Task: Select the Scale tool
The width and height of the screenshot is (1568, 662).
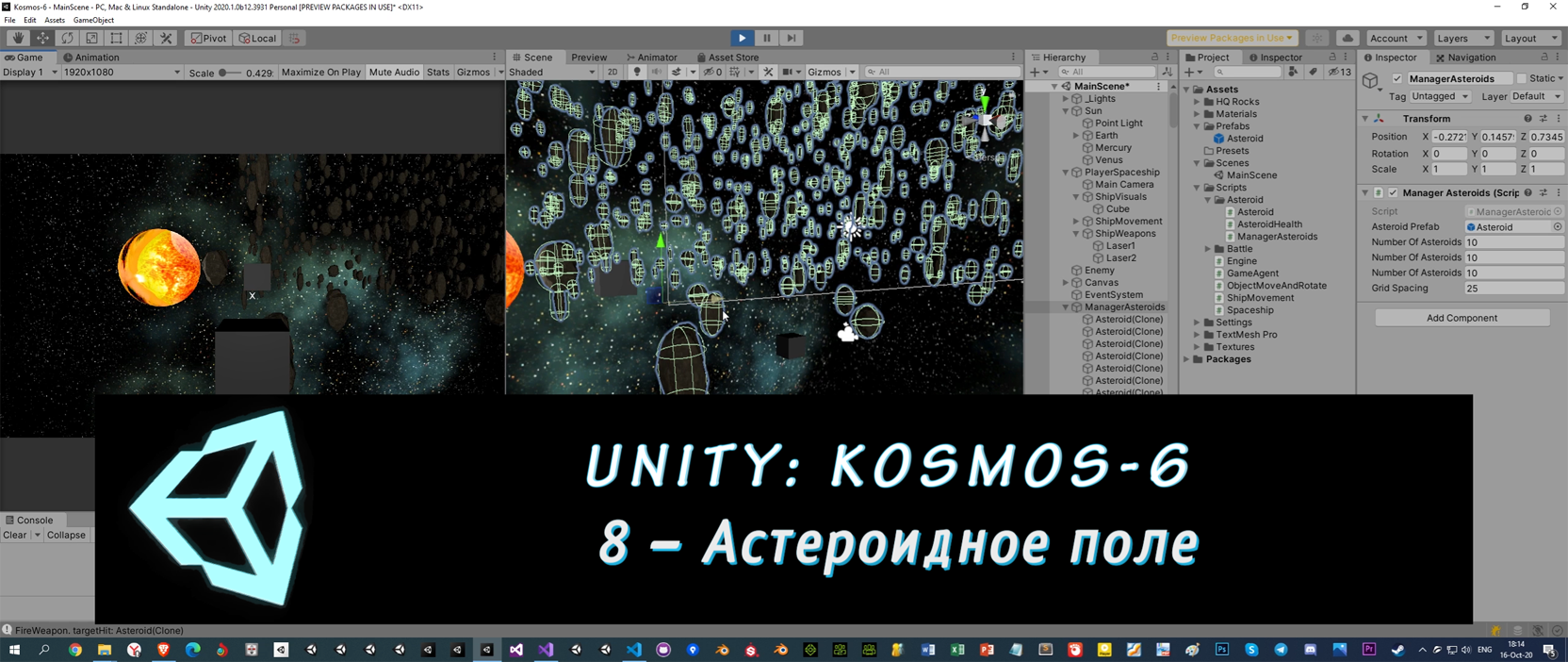Action: coord(91,38)
